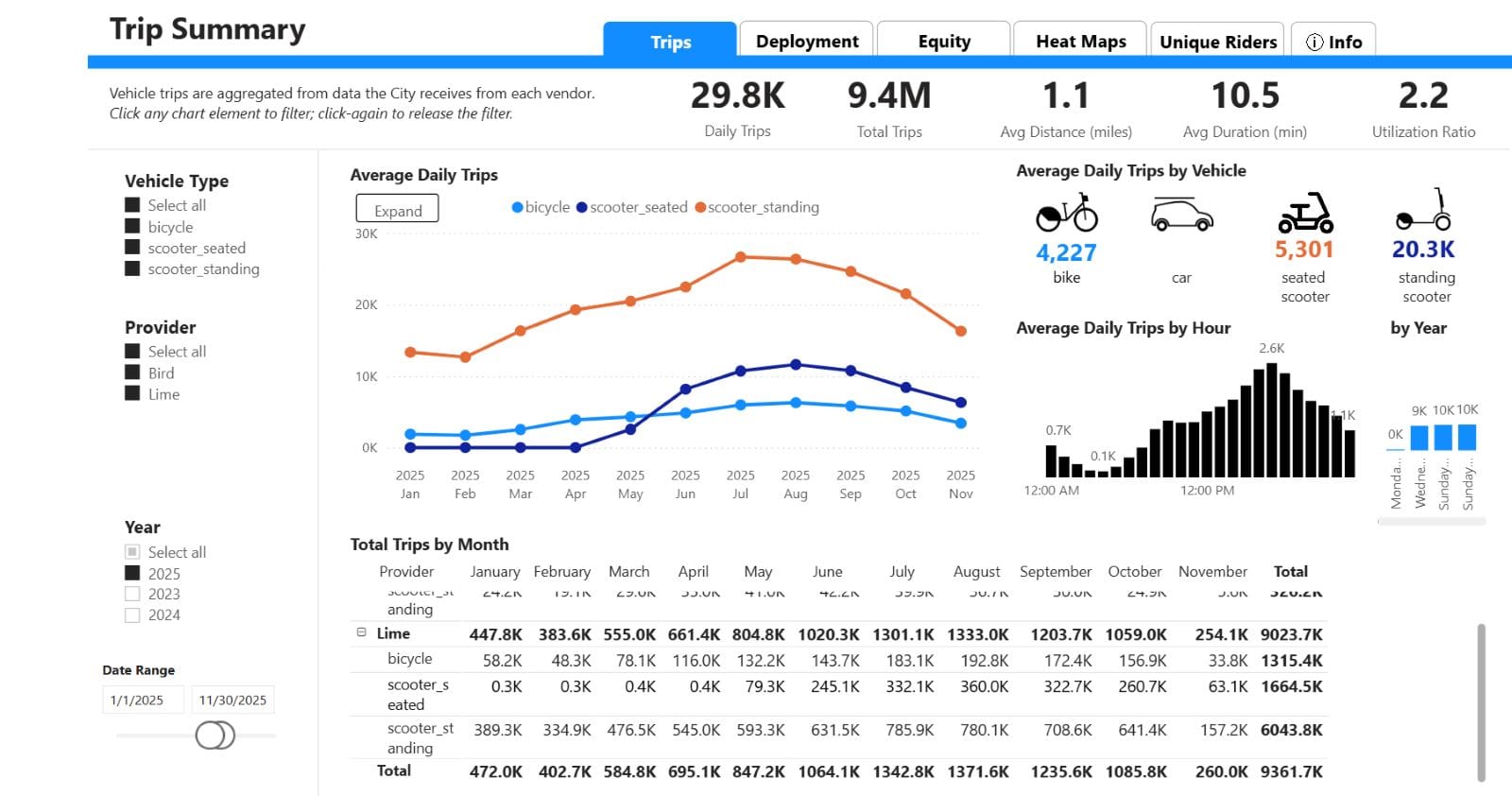Open the Info tab
The image size is (1512, 796).
coord(1333,42)
